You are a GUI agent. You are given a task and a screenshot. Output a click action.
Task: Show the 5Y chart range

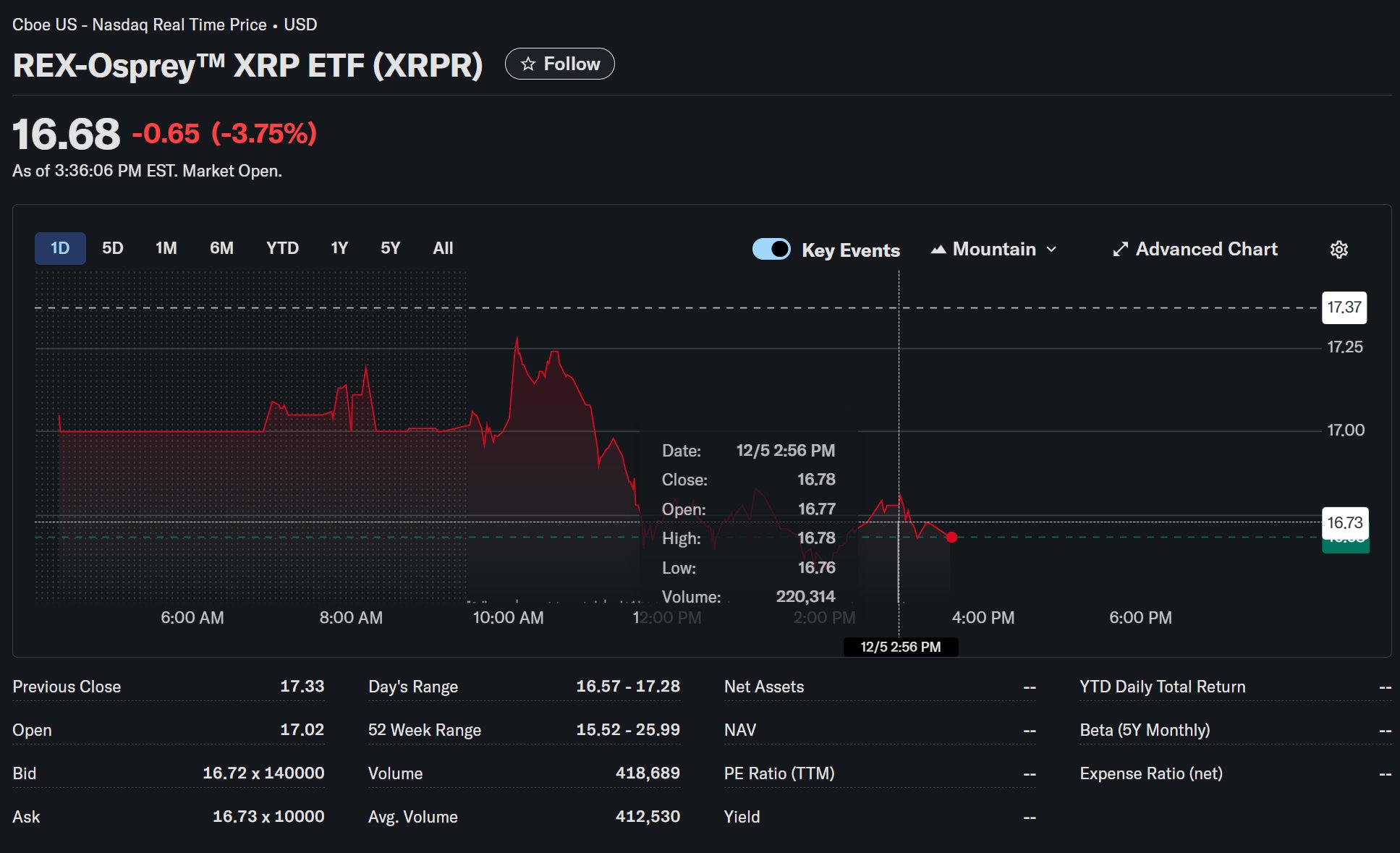(x=390, y=248)
